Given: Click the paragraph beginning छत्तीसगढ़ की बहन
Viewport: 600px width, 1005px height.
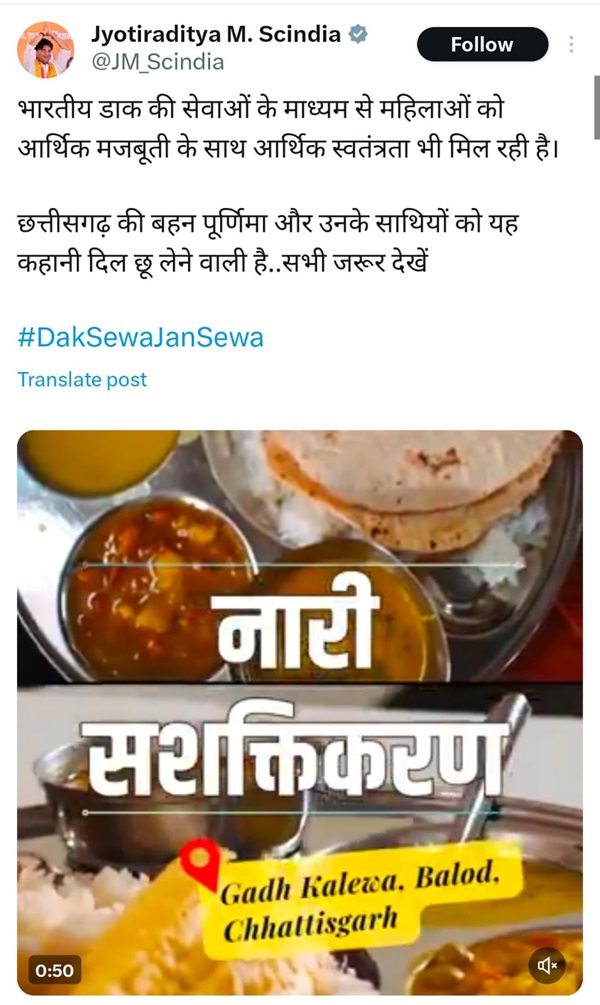Looking at the screenshot, I should point(268,243).
